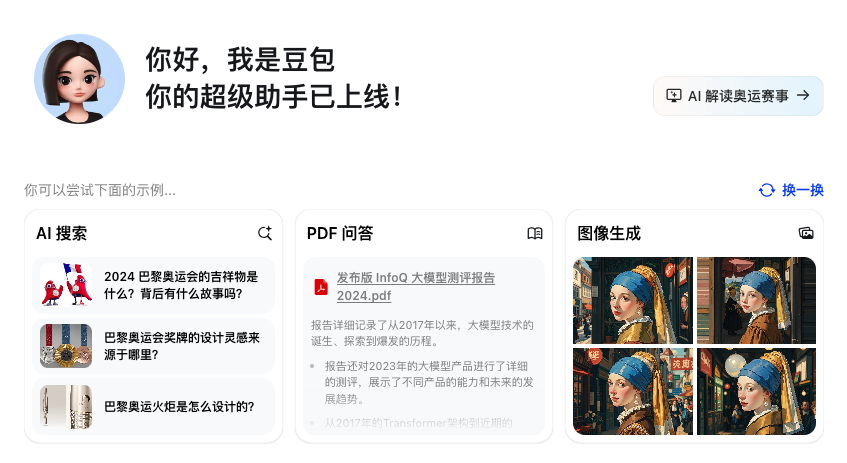
Task: Click the PDF 问答 open-book icon
Action: (535, 233)
